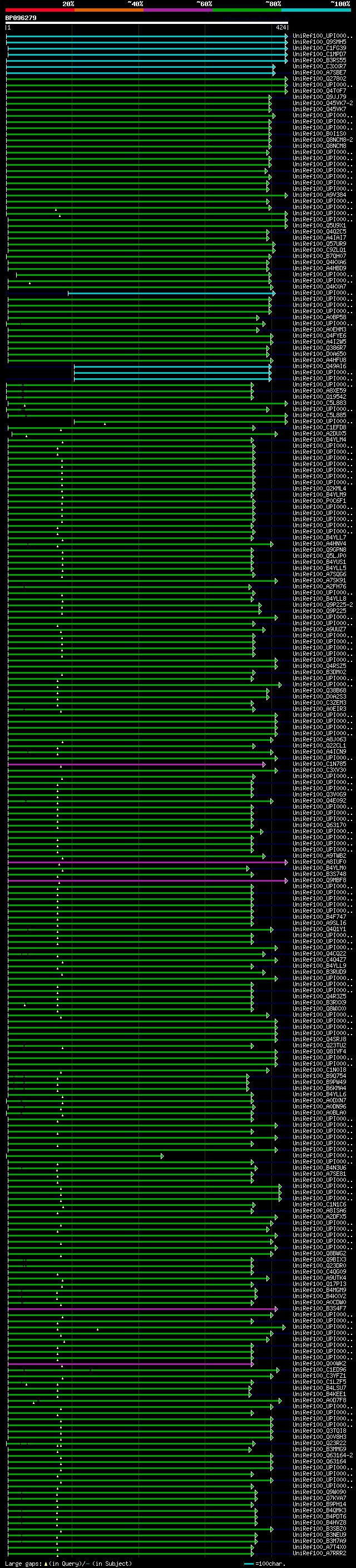
Task: Select the UniRef100_B4F747 hit label
Action: [x=319, y=917]
